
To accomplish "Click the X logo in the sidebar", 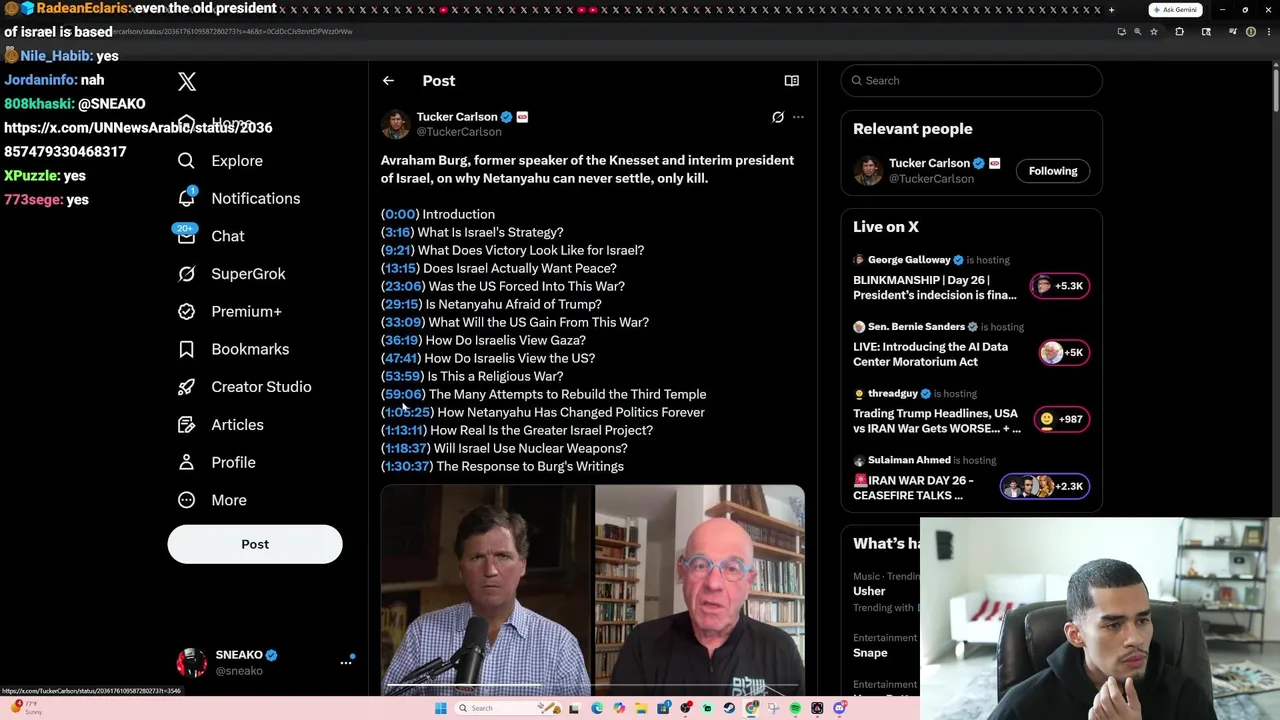I will point(187,81).
